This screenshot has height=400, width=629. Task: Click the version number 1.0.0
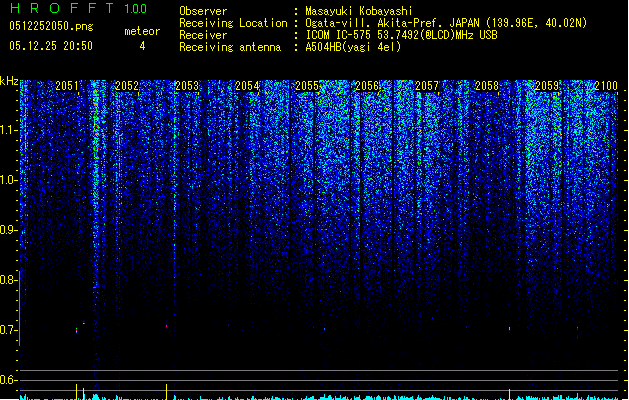click(x=136, y=8)
